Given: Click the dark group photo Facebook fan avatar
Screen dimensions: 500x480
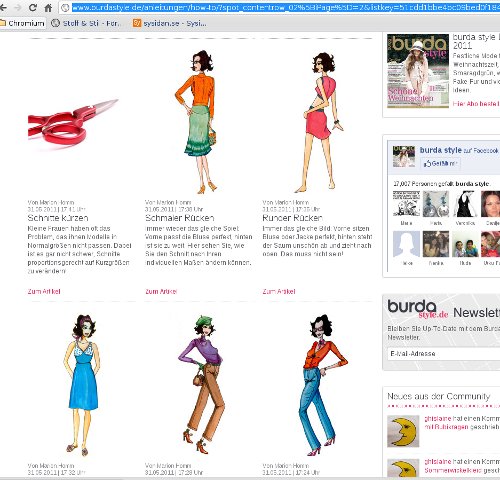Looking at the screenshot, I should point(436,244).
